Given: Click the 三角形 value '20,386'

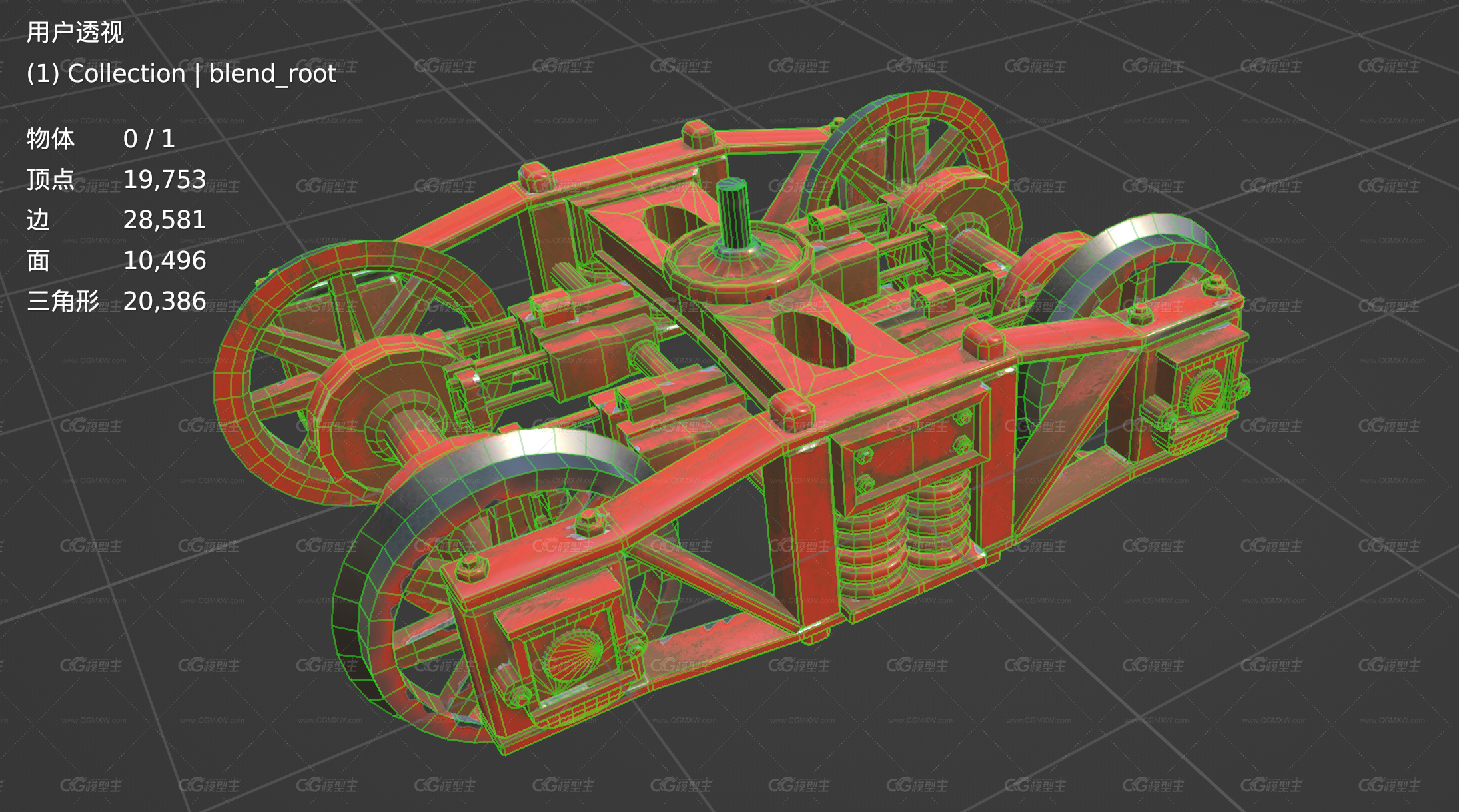Looking at the screenshot, I should coord(165,301).
